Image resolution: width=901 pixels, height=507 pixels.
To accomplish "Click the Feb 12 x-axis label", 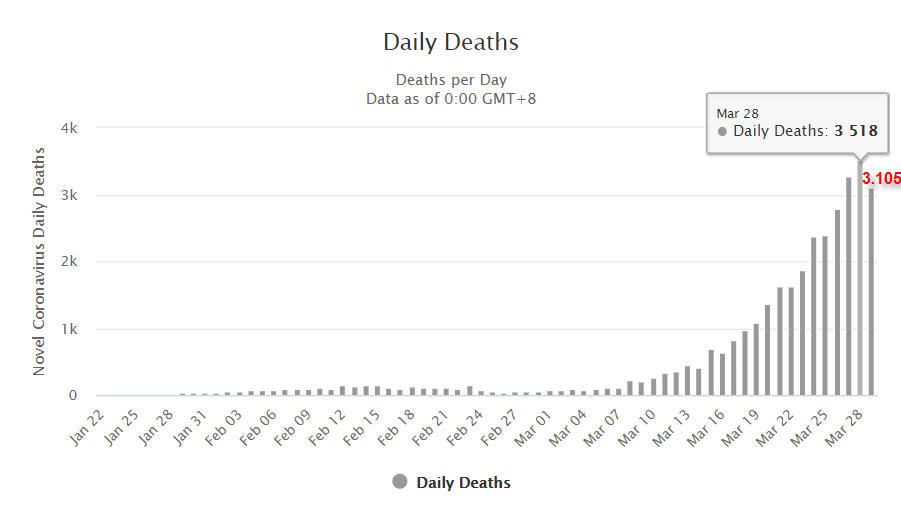I will tap(326, 423).
